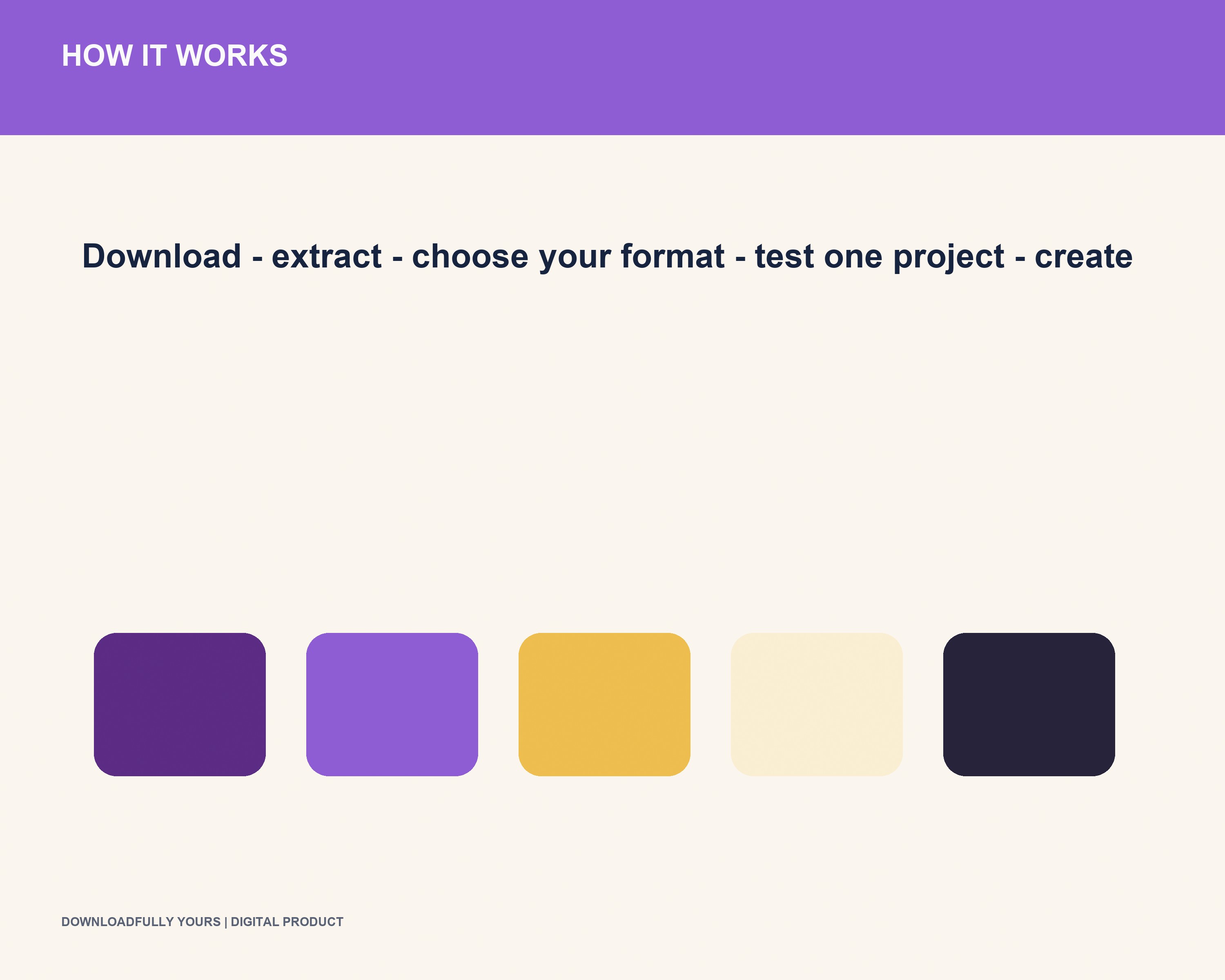Click the word "IT" in header title
Viewport: 1225px width, 980px height.
tap(154, 56)
